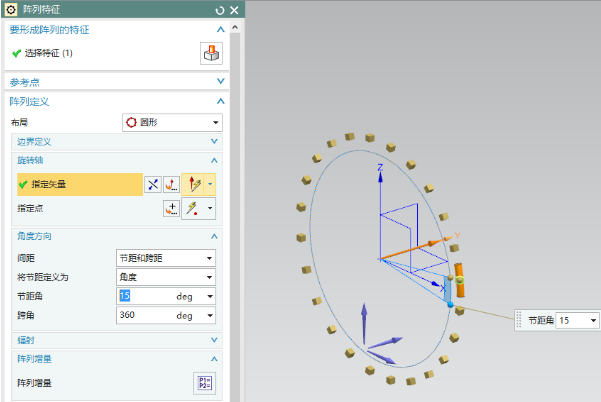Viewport: 601px width, 402px height.
Task: Expand the 辐射 section
Action: [214, 340]
